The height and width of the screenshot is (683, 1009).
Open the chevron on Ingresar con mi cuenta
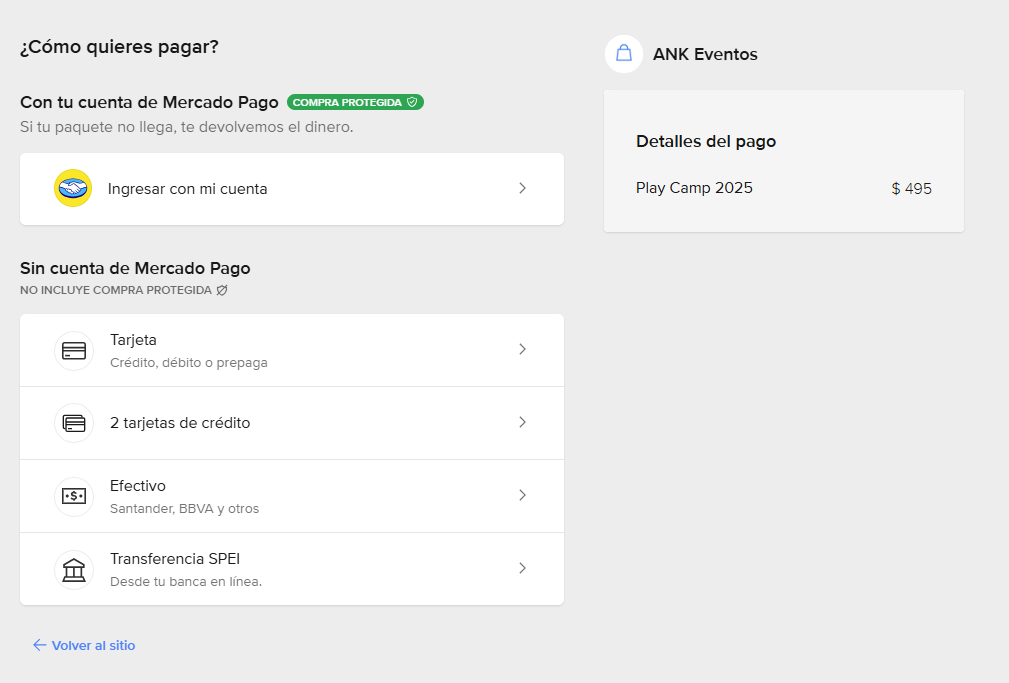point(523,188)
